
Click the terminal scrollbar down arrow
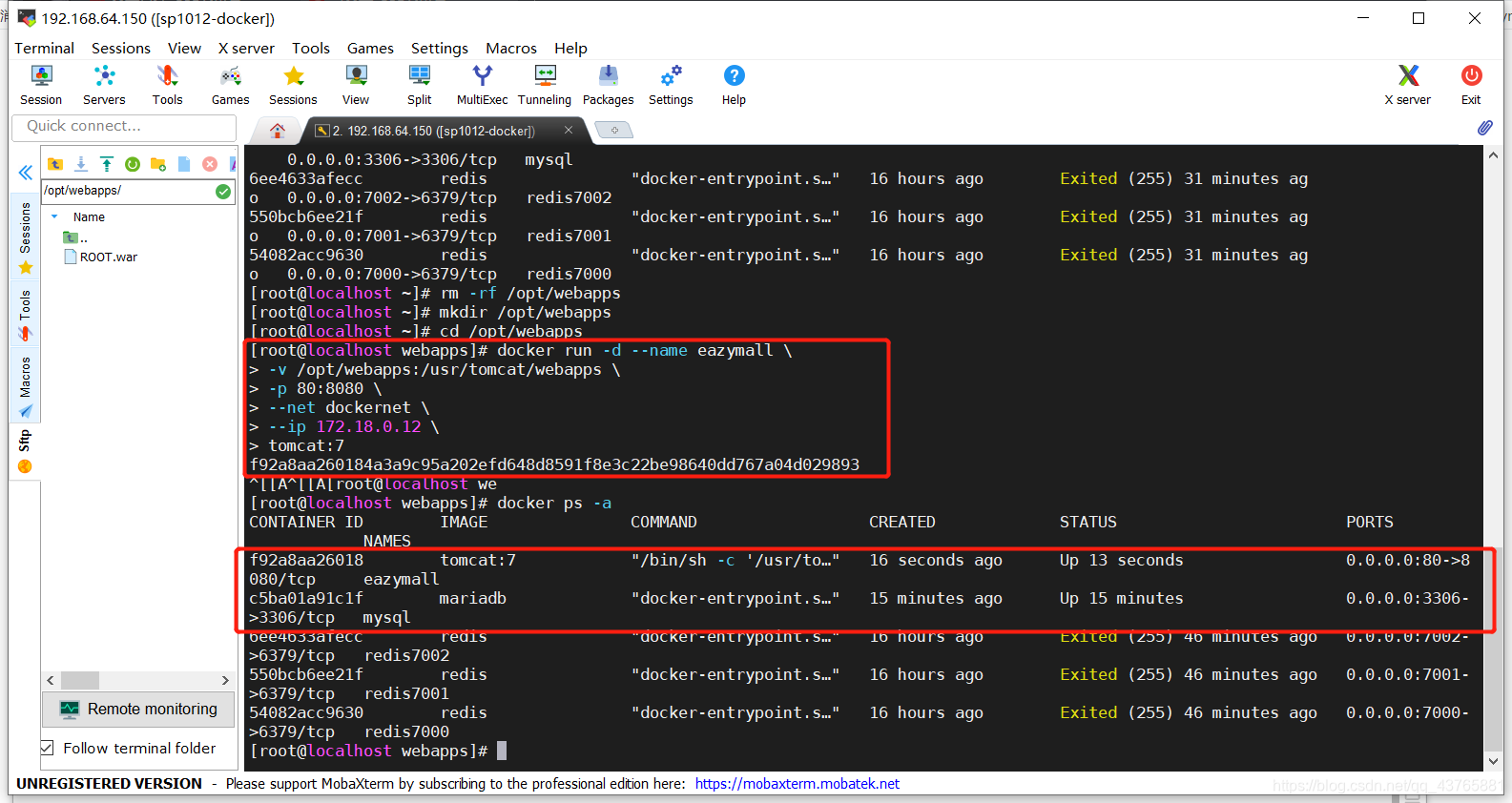point(1493,761)
